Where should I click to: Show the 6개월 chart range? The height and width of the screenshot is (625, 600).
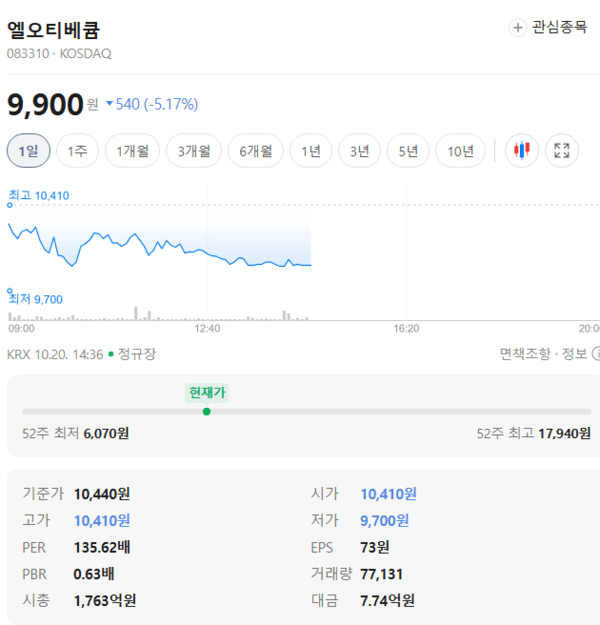[x=256, y=151]
